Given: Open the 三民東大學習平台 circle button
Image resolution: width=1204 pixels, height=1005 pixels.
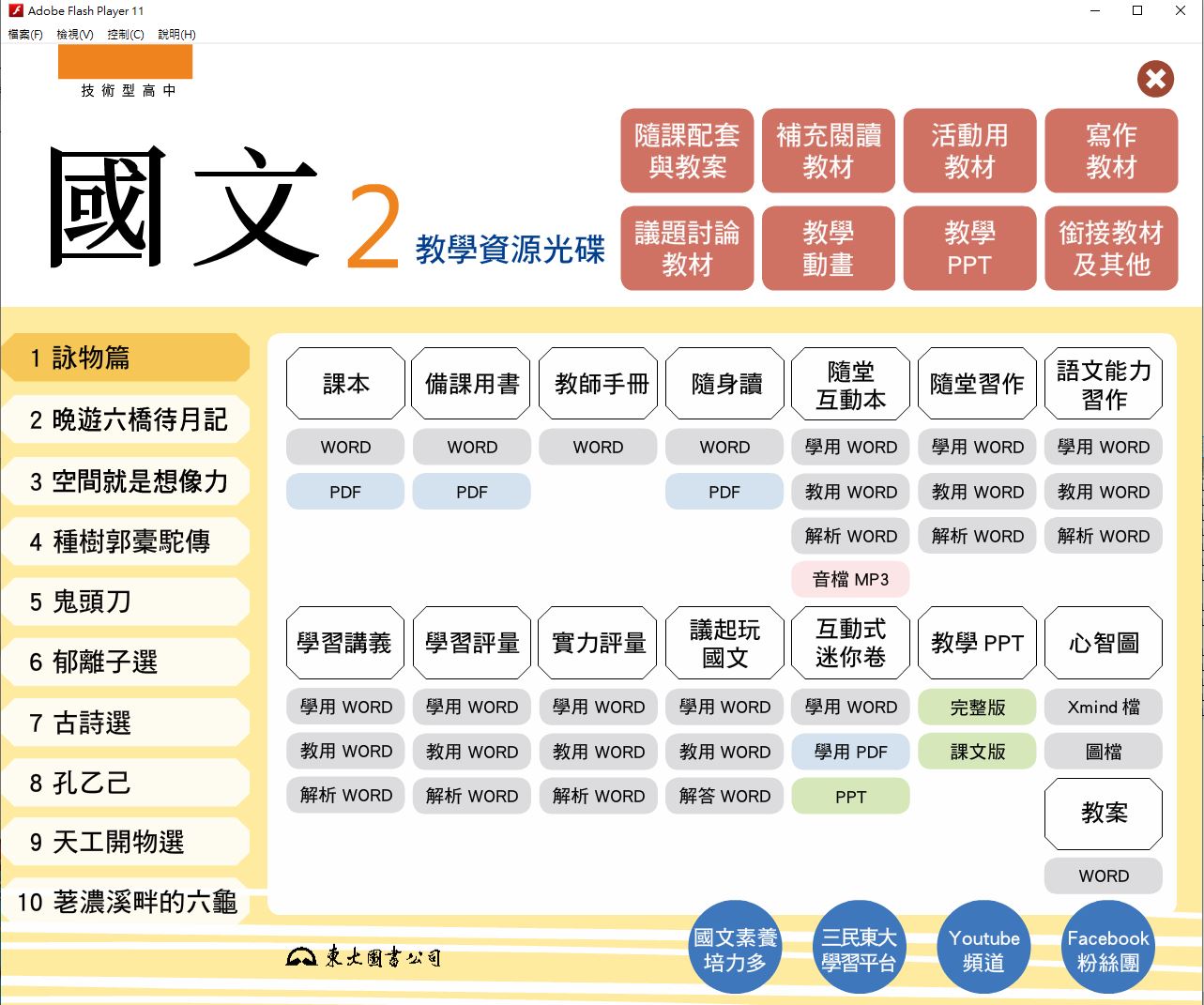Looking at the screenshot, I should click(x=859, y=949).
